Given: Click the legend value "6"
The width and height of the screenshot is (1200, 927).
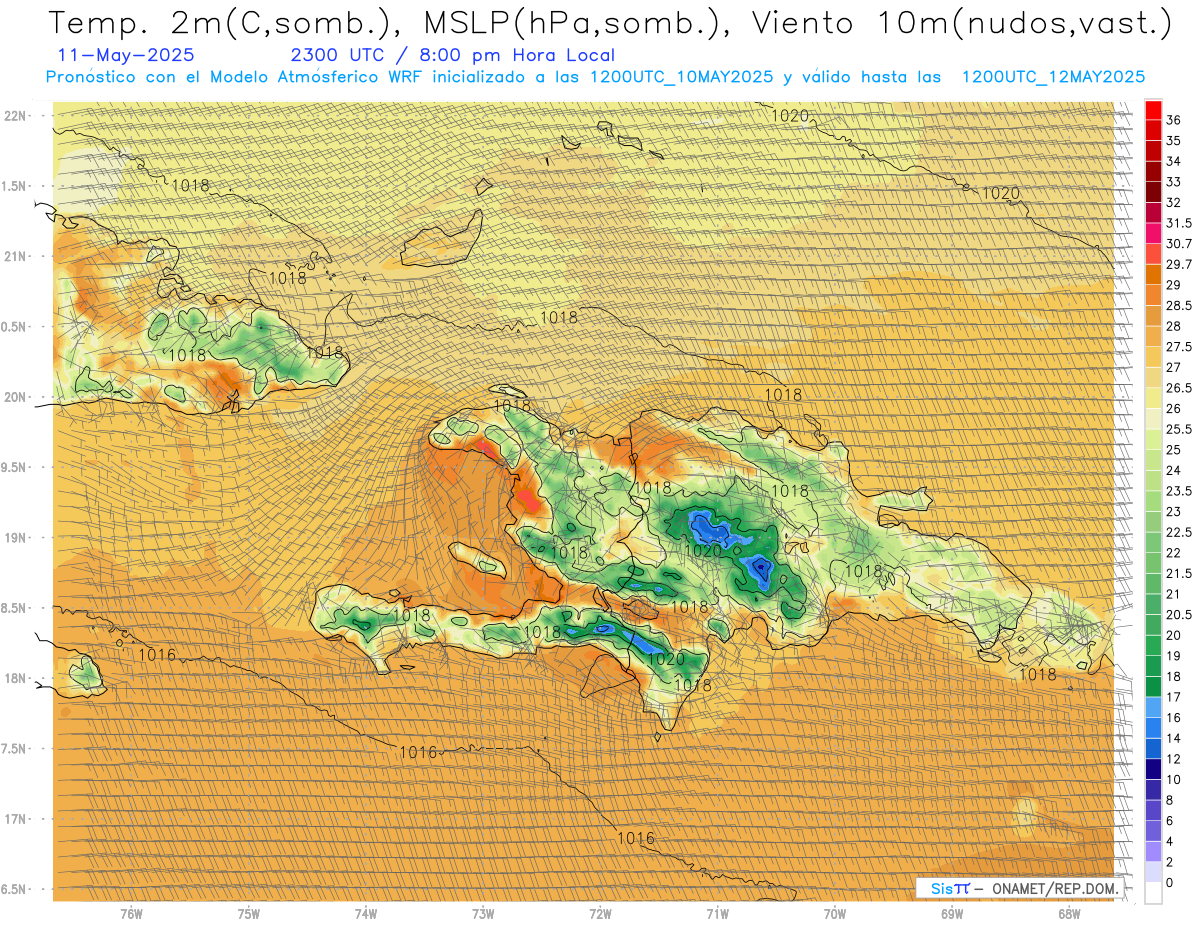Looking at the screenshot, I should click(x=1171, y=820).
